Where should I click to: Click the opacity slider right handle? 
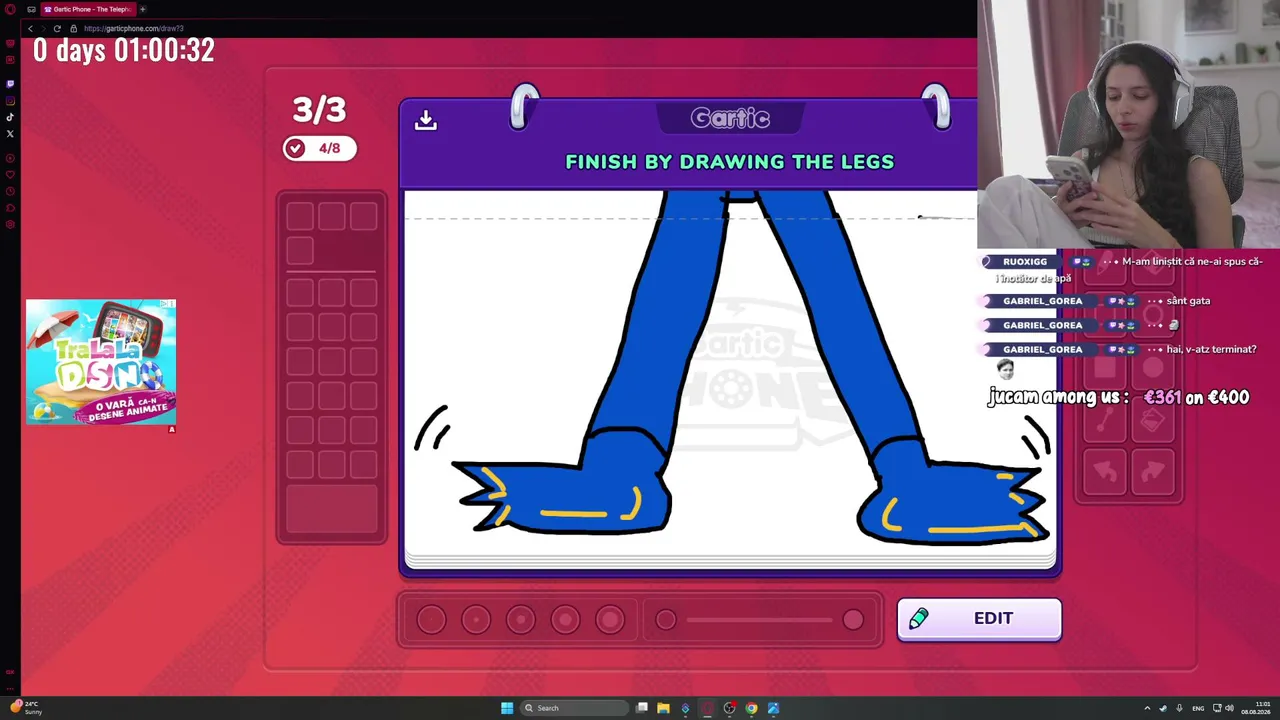click(x=853, y=620)
